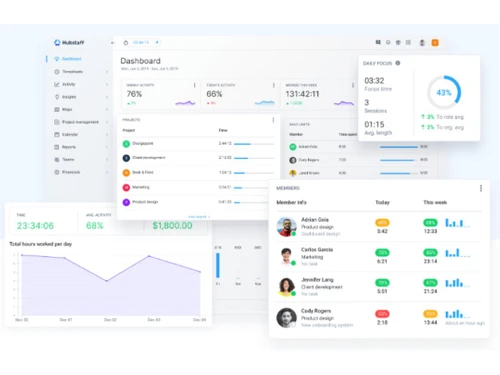Screen dimensions: 500x375
Task: Click the Calendar icon in sidebar
Action: pos(57,134)
